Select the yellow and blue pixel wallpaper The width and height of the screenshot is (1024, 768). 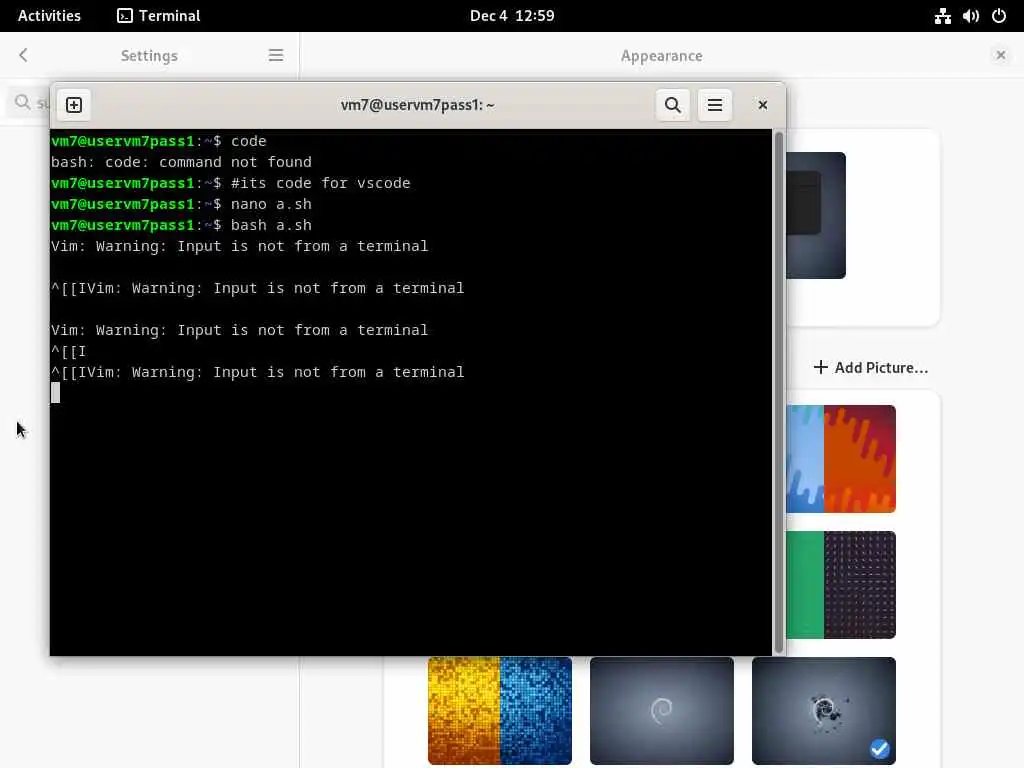500,711
